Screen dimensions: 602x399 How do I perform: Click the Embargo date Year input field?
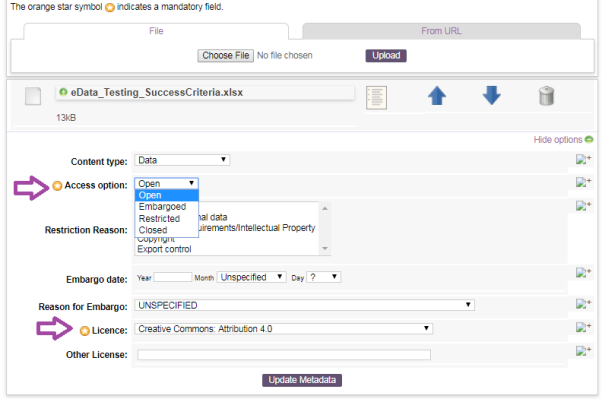[x=173, y=277]
